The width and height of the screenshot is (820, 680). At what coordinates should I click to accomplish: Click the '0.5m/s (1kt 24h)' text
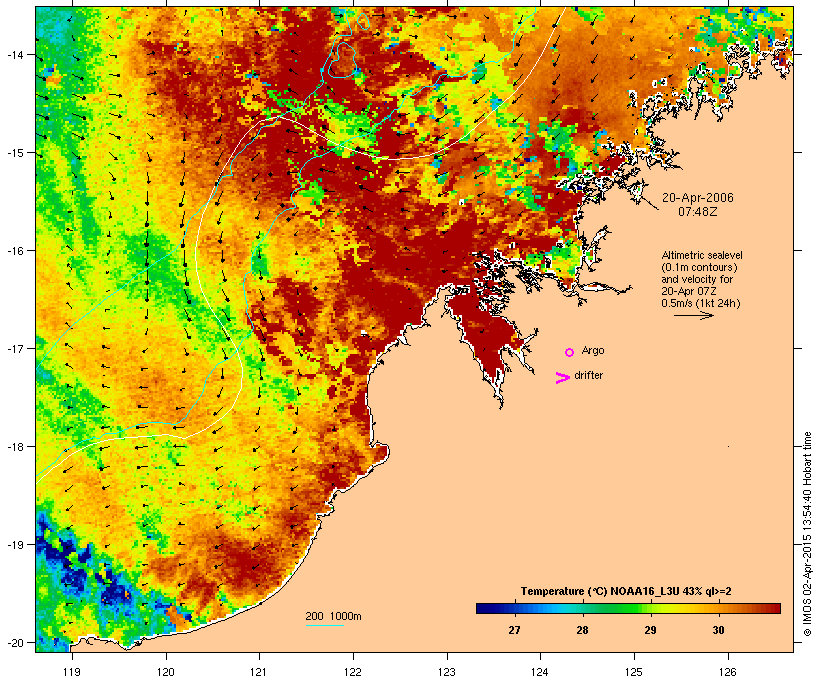coord(701,303)
